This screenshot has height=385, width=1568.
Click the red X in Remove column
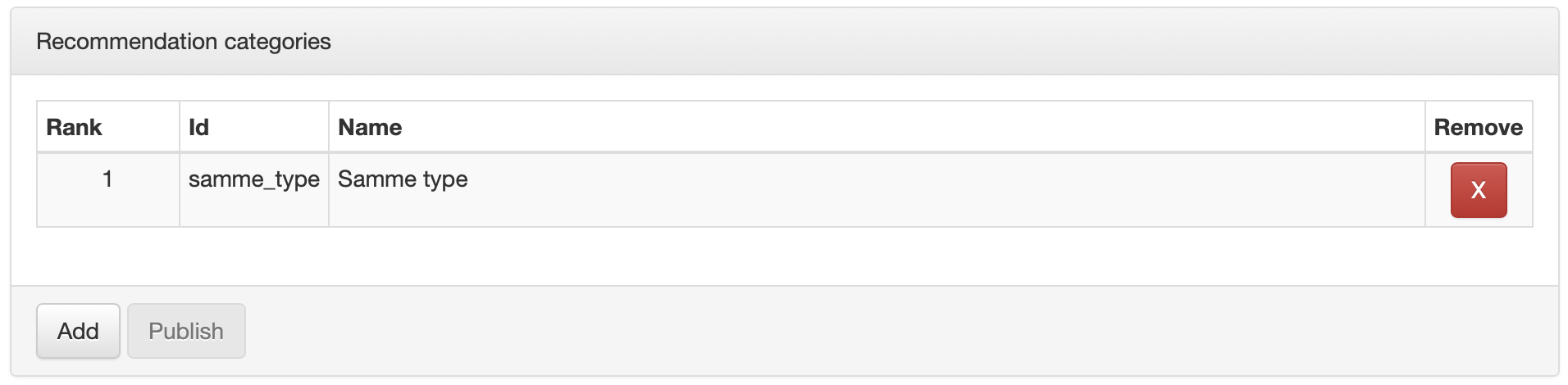click(1478, 190)
